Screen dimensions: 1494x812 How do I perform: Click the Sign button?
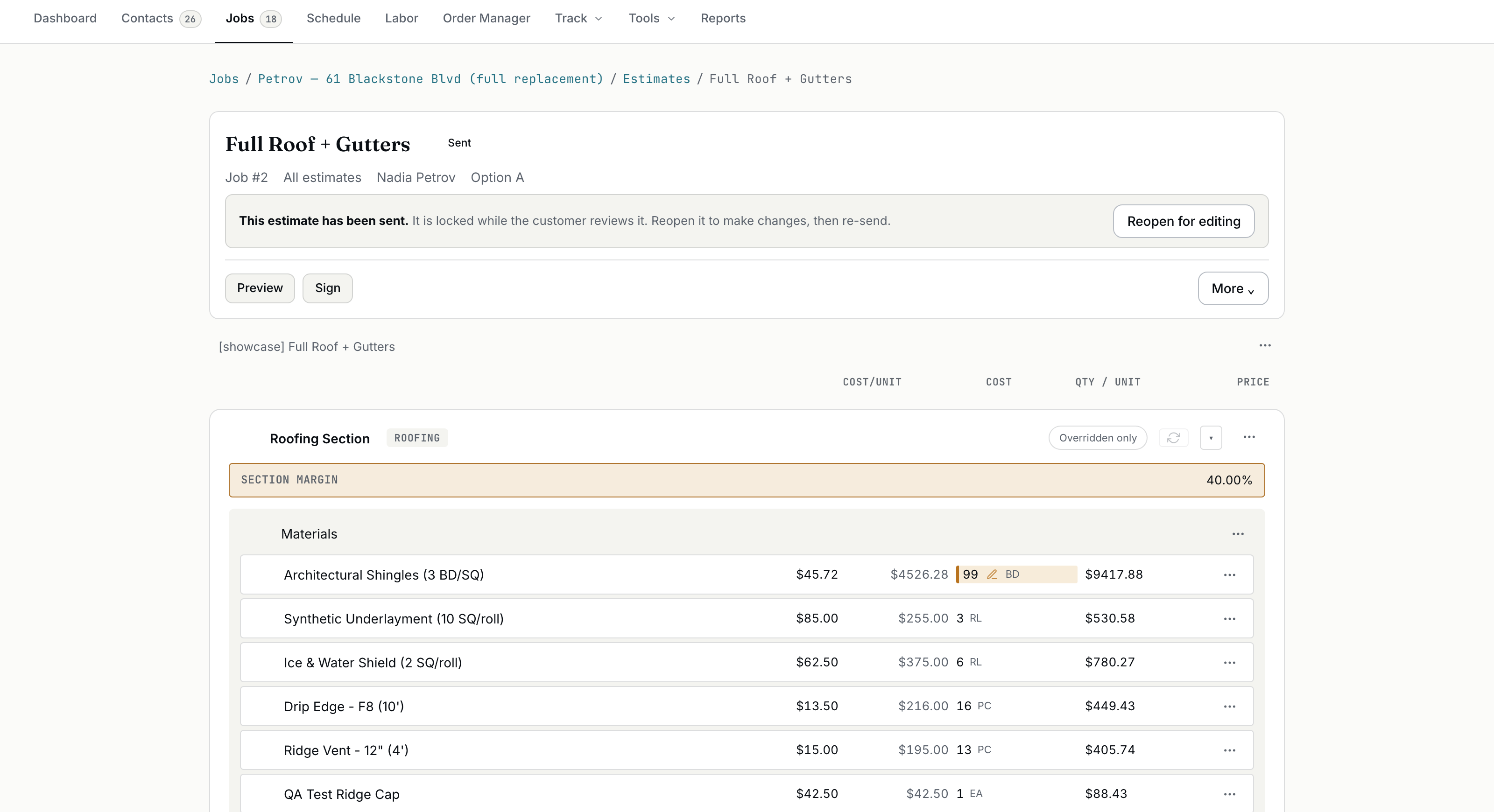[328, 288]
